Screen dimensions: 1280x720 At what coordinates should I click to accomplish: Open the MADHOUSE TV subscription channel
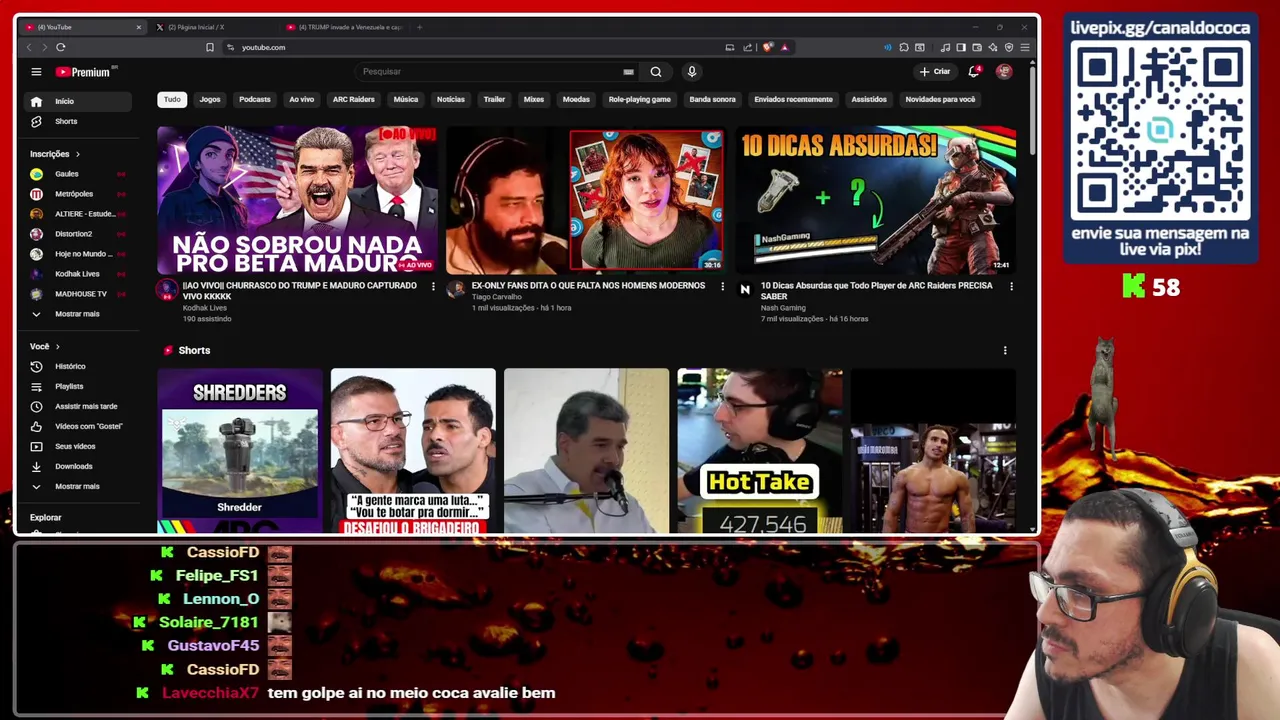tap(77, 294)
